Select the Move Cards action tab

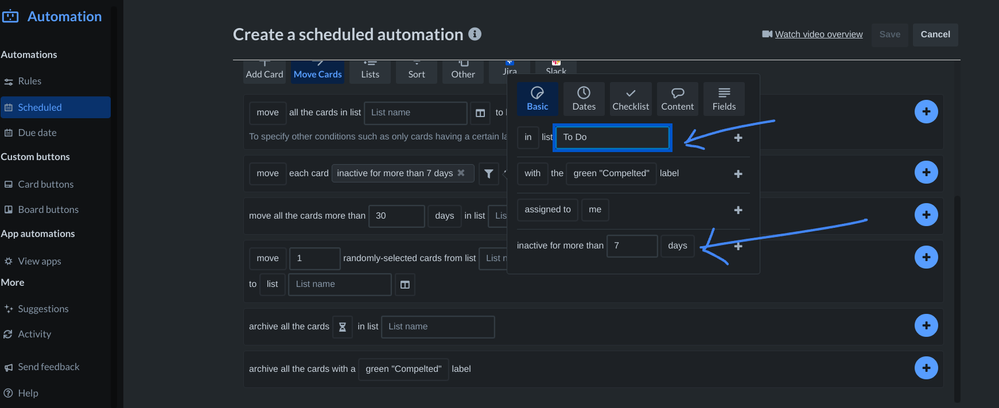[x=317, y=72]
